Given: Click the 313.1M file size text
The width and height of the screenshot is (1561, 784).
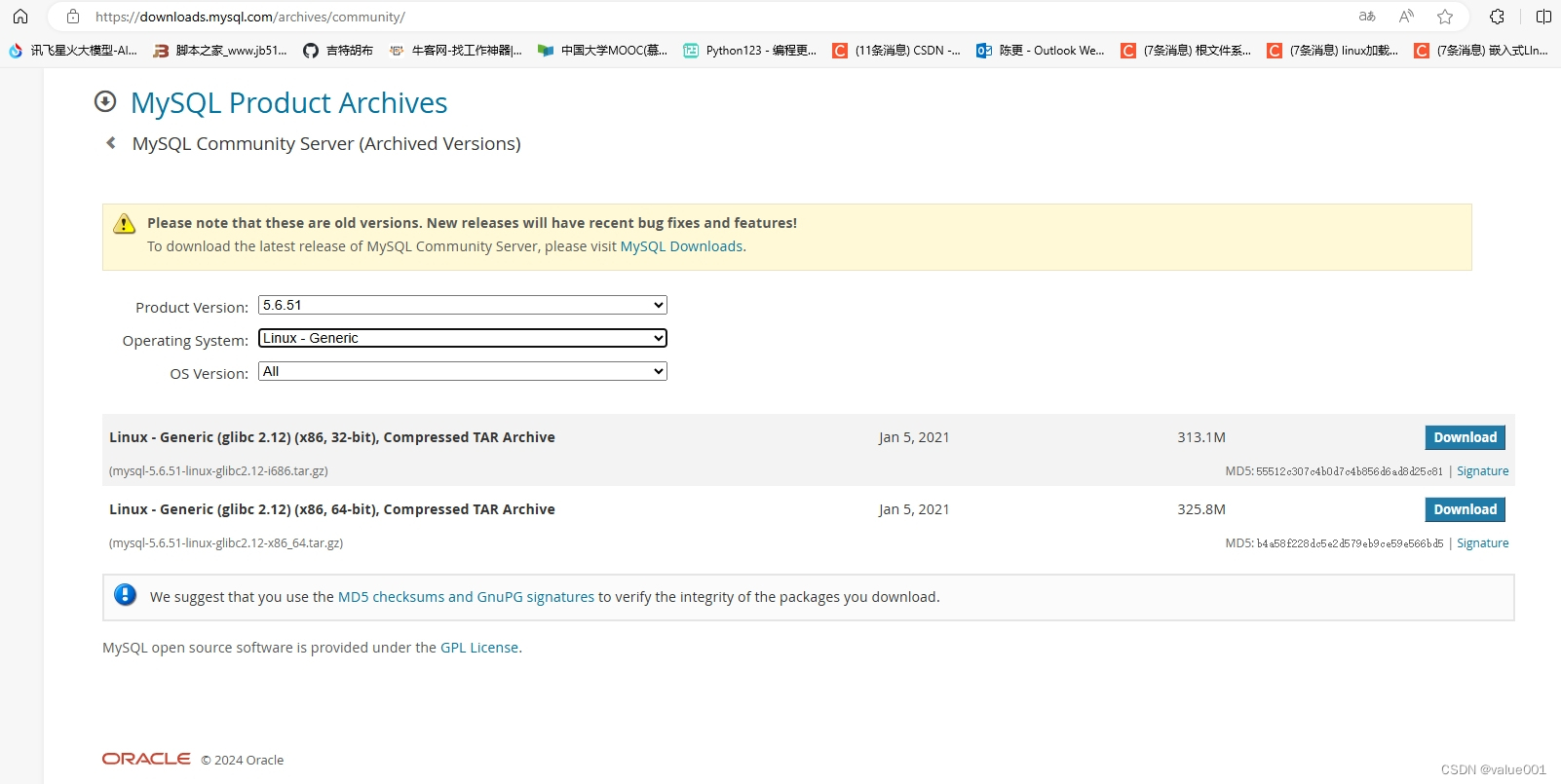Looking at the screenshot, I should tap(1201, 437).
